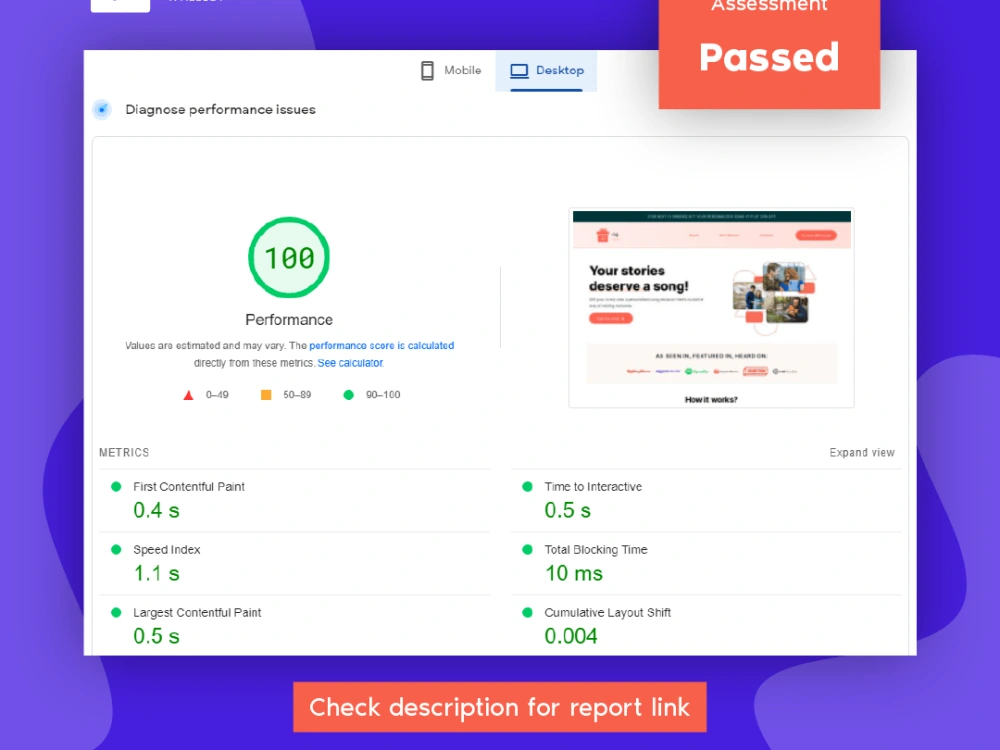The height and width of the screenshot is (750, 1000).
Task: Click the Largest Contentful Paint green dot
Action: pos(116,613)
